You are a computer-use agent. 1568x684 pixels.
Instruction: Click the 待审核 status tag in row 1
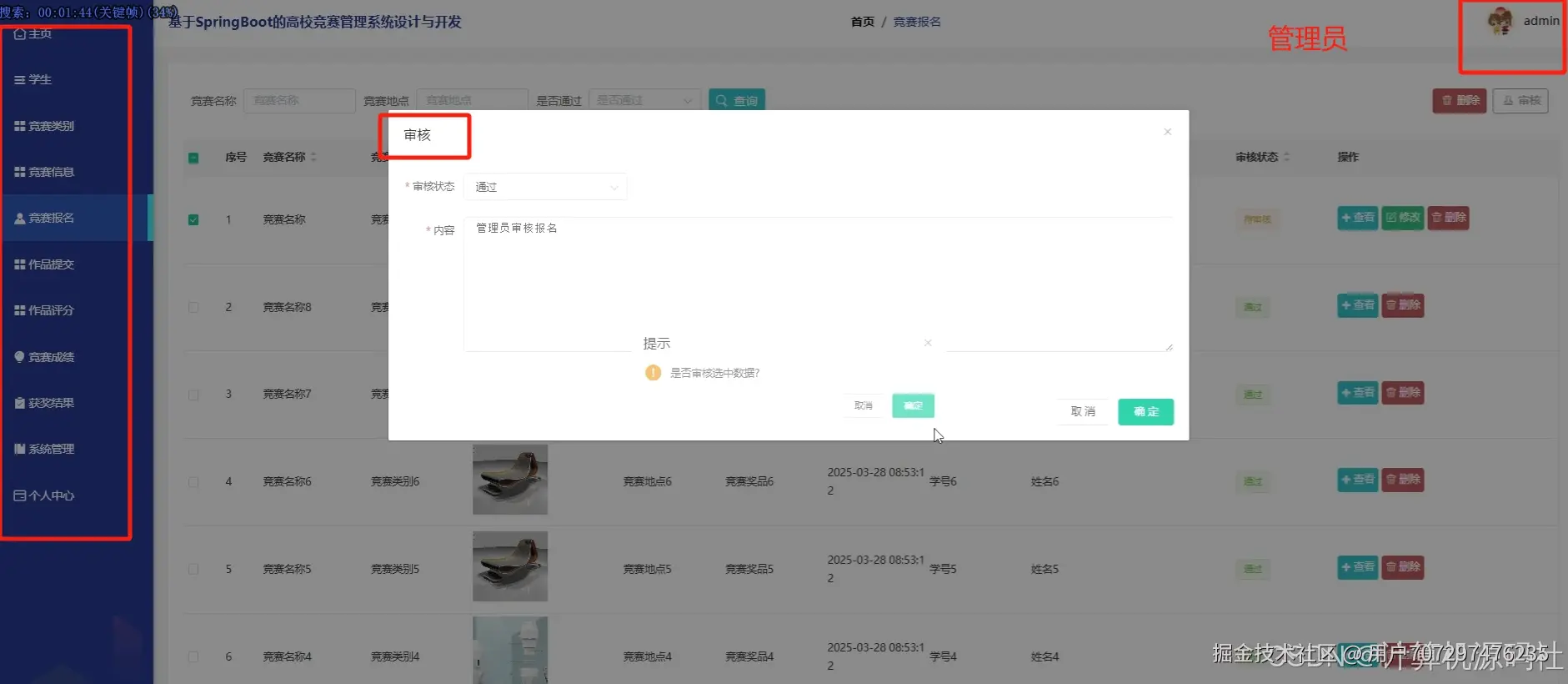click(1257, 219)
